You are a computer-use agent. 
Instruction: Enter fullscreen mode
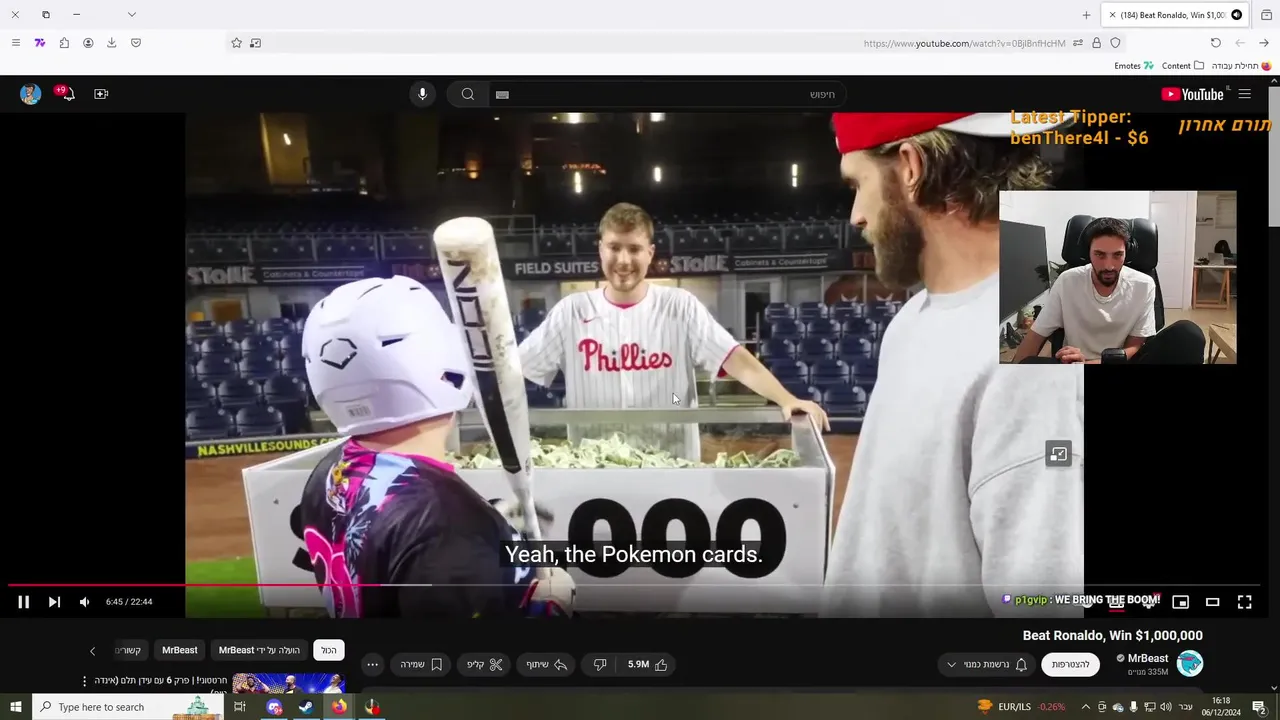pos(1244,602)
